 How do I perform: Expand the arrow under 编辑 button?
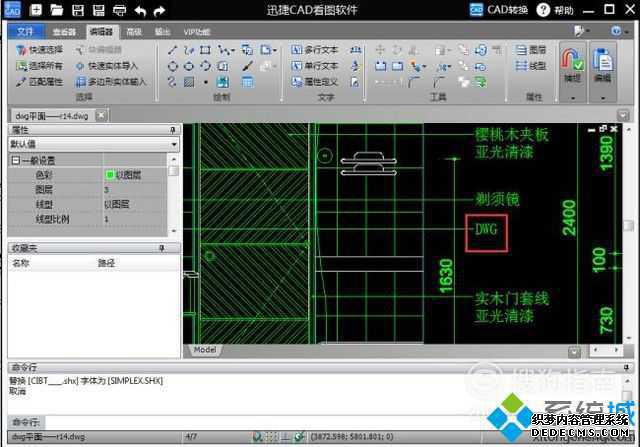click(x=603, y=98)
